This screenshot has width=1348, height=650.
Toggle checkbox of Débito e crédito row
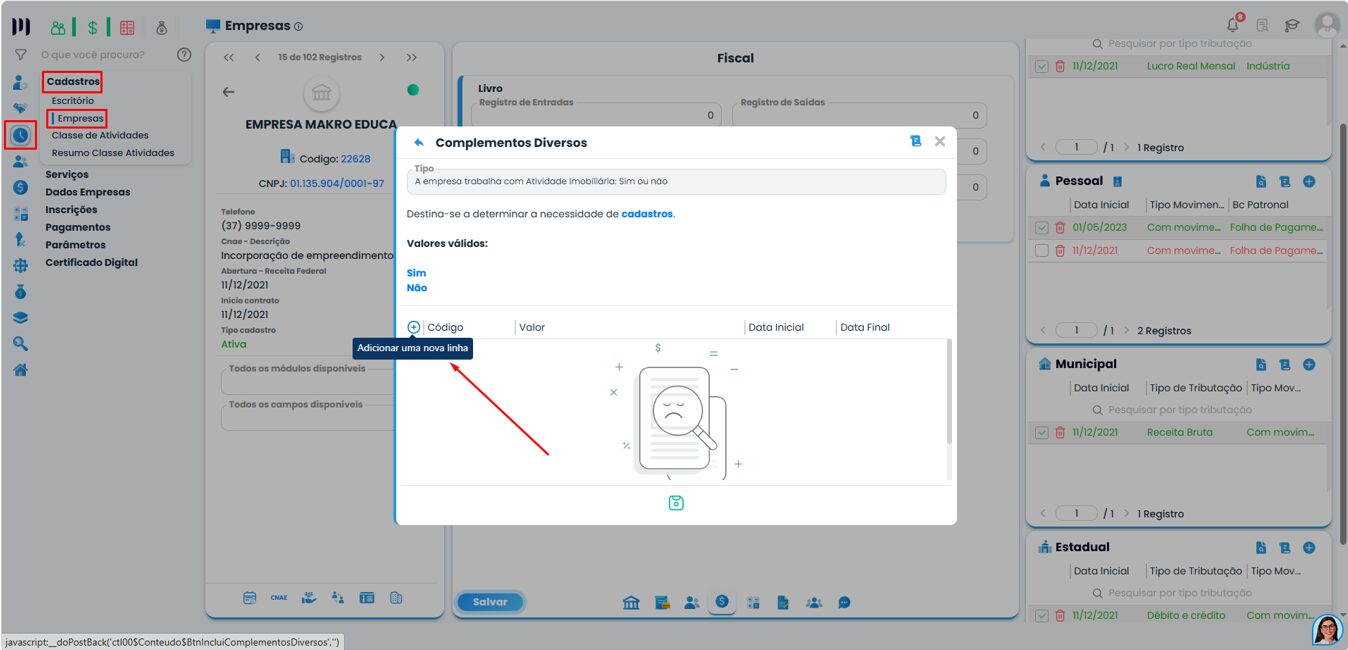[1042, 616]
